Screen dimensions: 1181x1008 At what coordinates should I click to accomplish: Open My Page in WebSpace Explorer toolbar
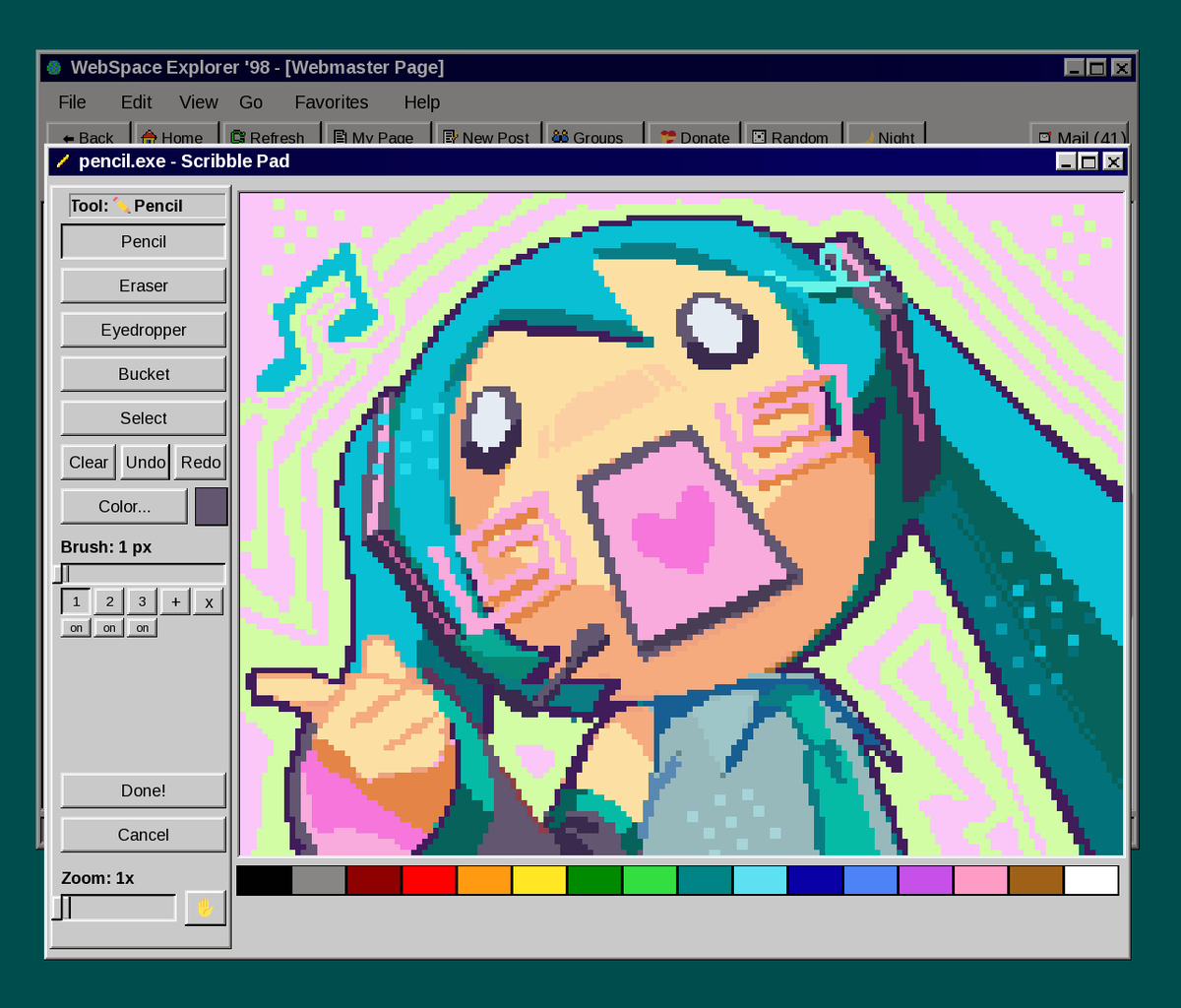tap(378, 136)
